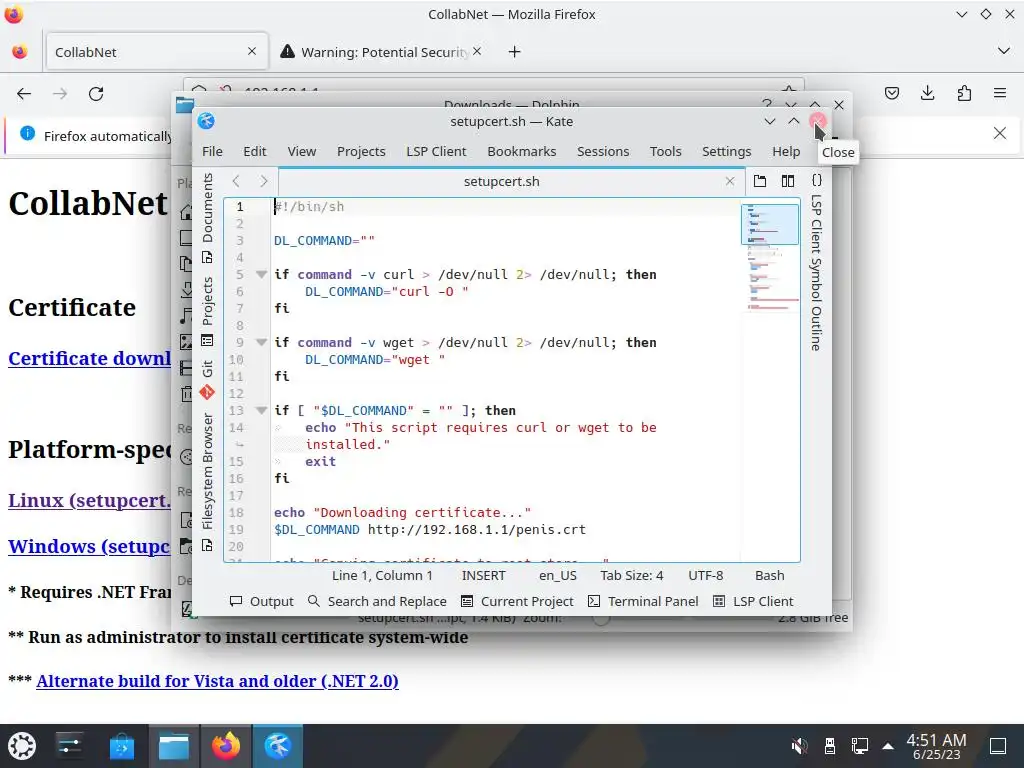Click the DL_COMMAND="" line in editor
This screenshot has width=1024, height=768.
pyautogui.click(x=324, y=241)
